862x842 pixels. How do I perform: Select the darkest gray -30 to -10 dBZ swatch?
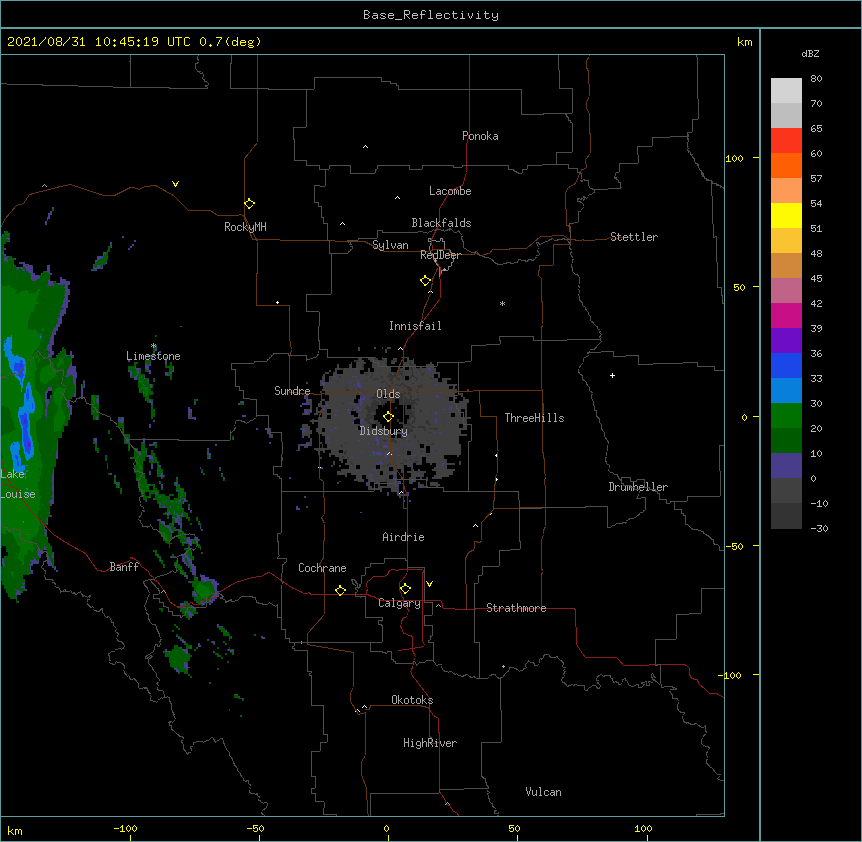(786, 516)
